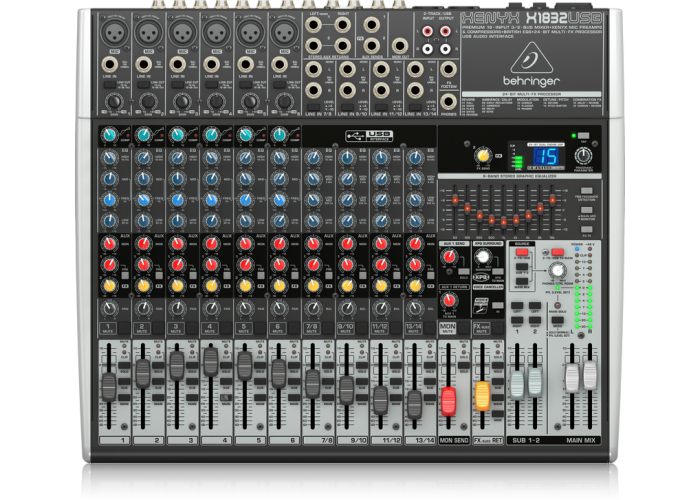Click stereo aux return 2 RIGHT jack
Image resolution: width=700 pixels, height=500 pixels.
[342, 46]
